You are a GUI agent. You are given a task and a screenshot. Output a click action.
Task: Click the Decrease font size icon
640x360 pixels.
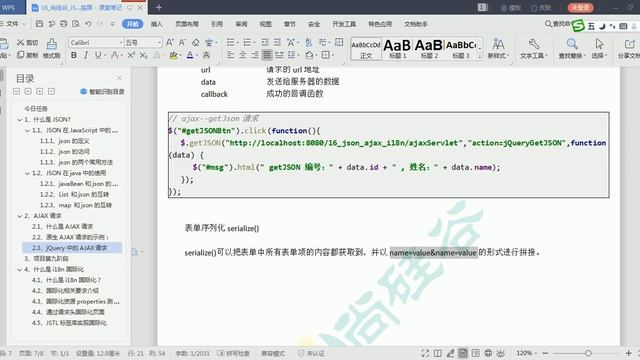182,42
